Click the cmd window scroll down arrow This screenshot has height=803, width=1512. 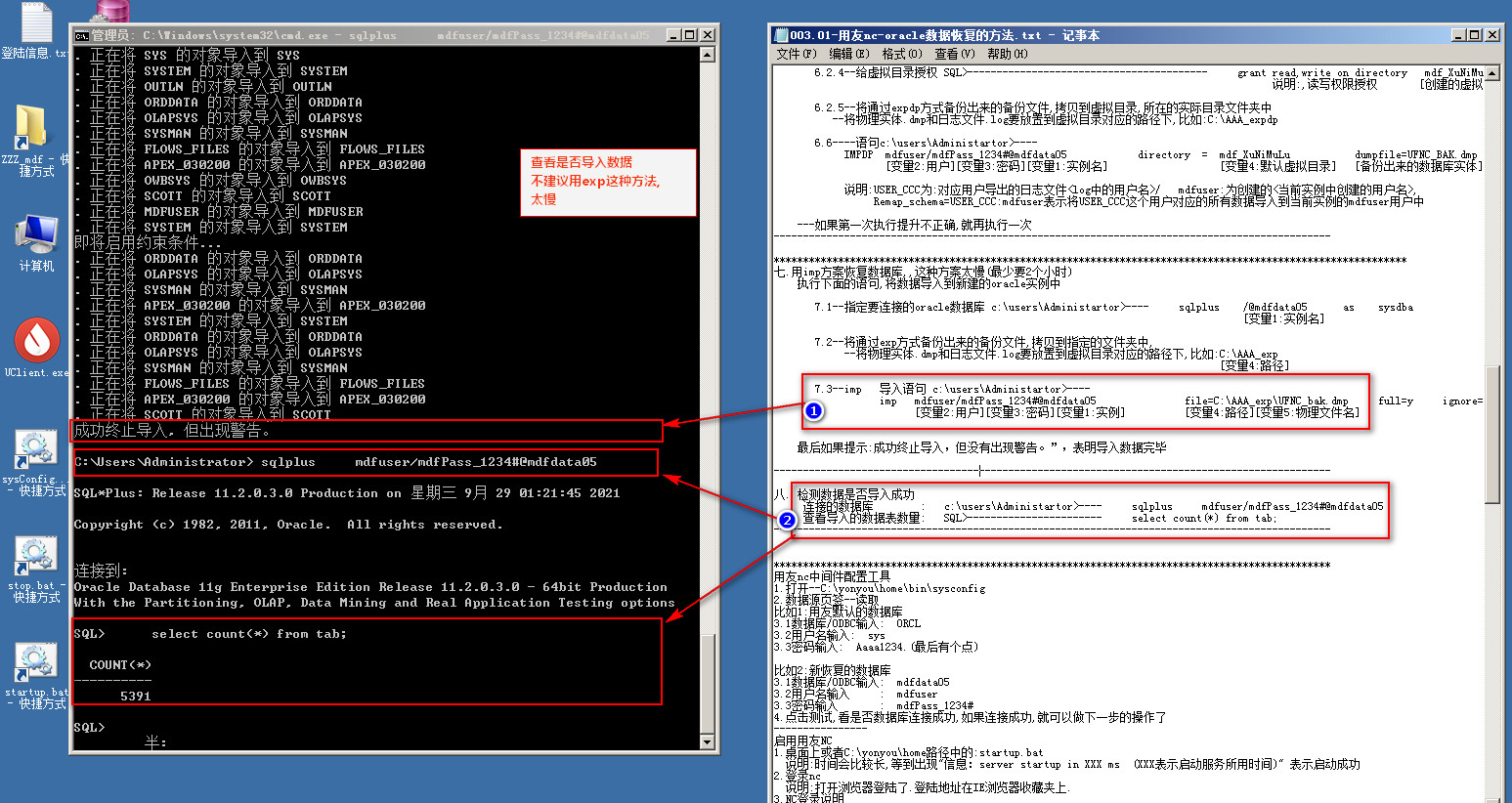(x=709, y=742)
